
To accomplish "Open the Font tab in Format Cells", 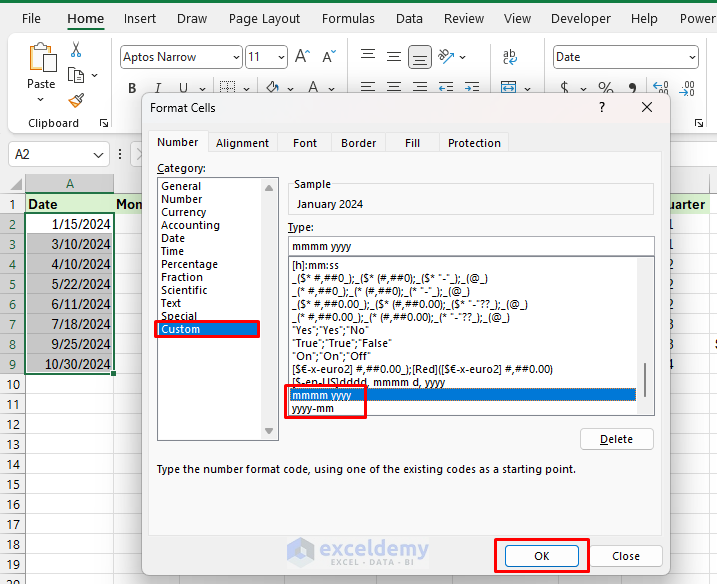I will pyautogui.click(x=305, y=143).
